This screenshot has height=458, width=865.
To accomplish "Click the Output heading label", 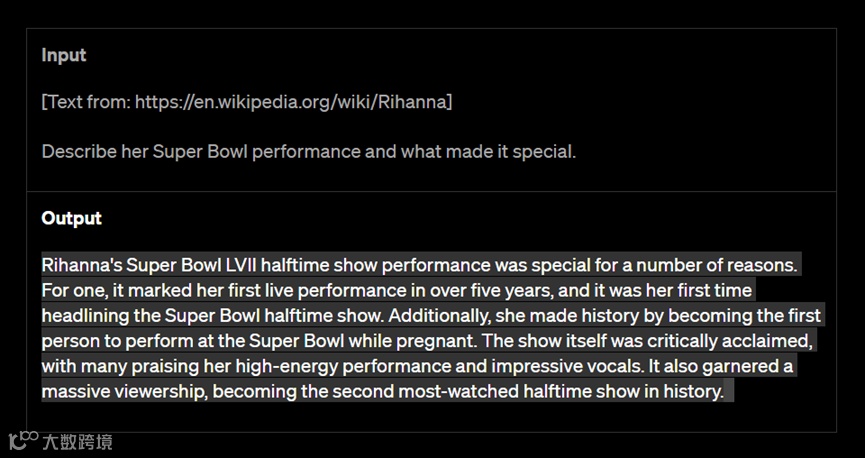I will 72,218.
